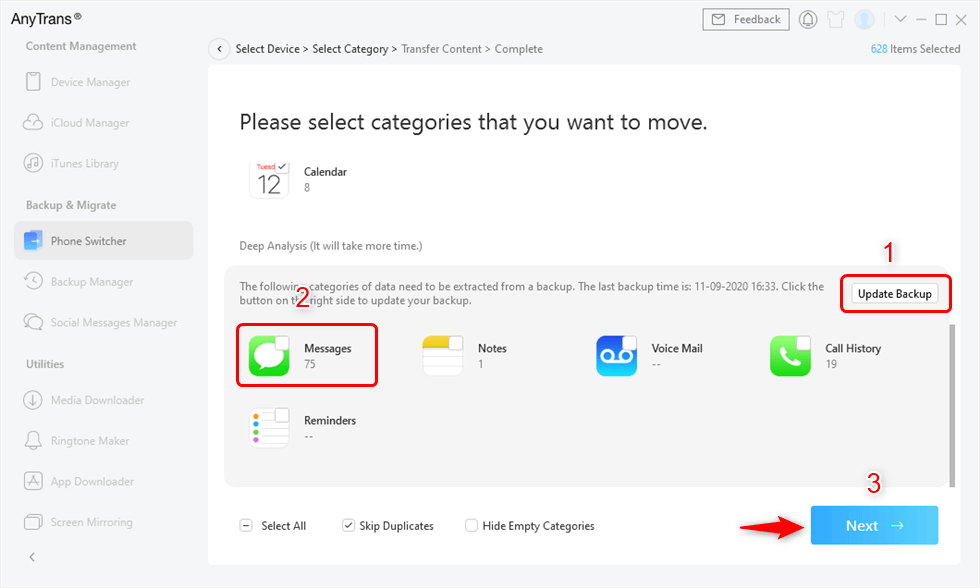
Task: Click the Call History phone icon
Action: pyautogui.click(x=791, y=356)
